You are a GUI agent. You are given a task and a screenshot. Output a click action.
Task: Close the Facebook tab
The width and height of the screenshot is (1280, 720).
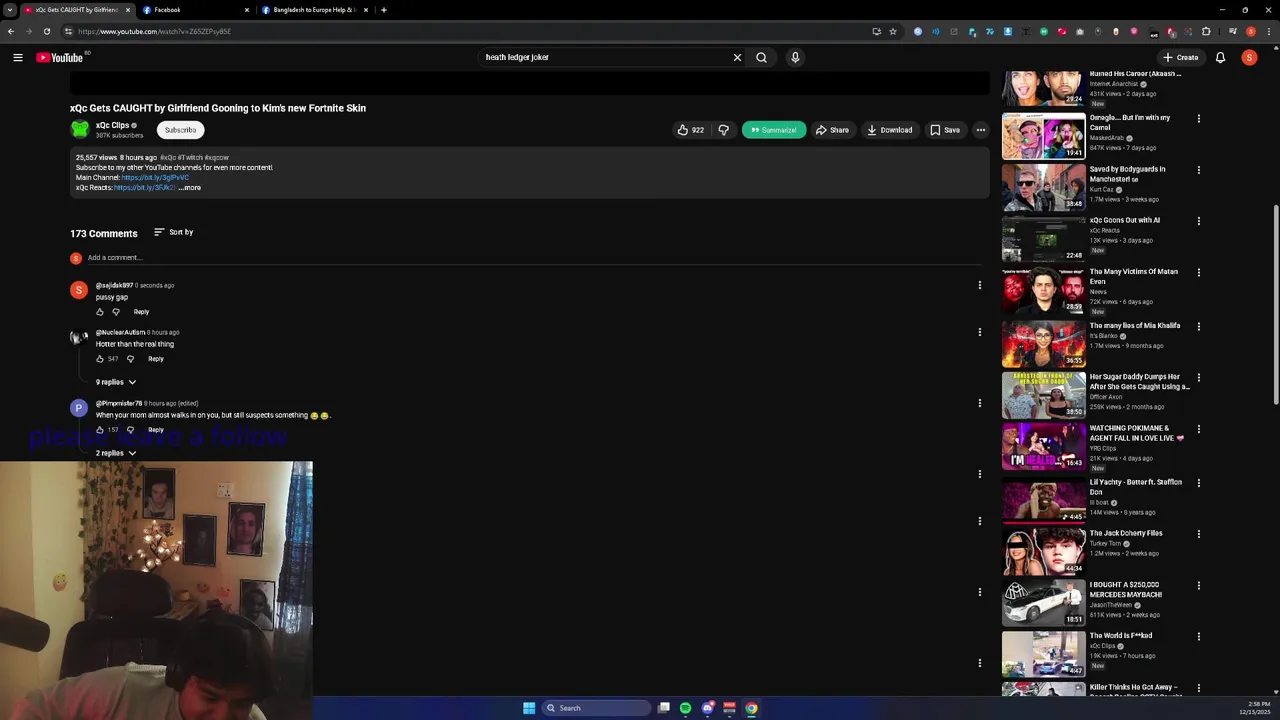tap(247, 10)
